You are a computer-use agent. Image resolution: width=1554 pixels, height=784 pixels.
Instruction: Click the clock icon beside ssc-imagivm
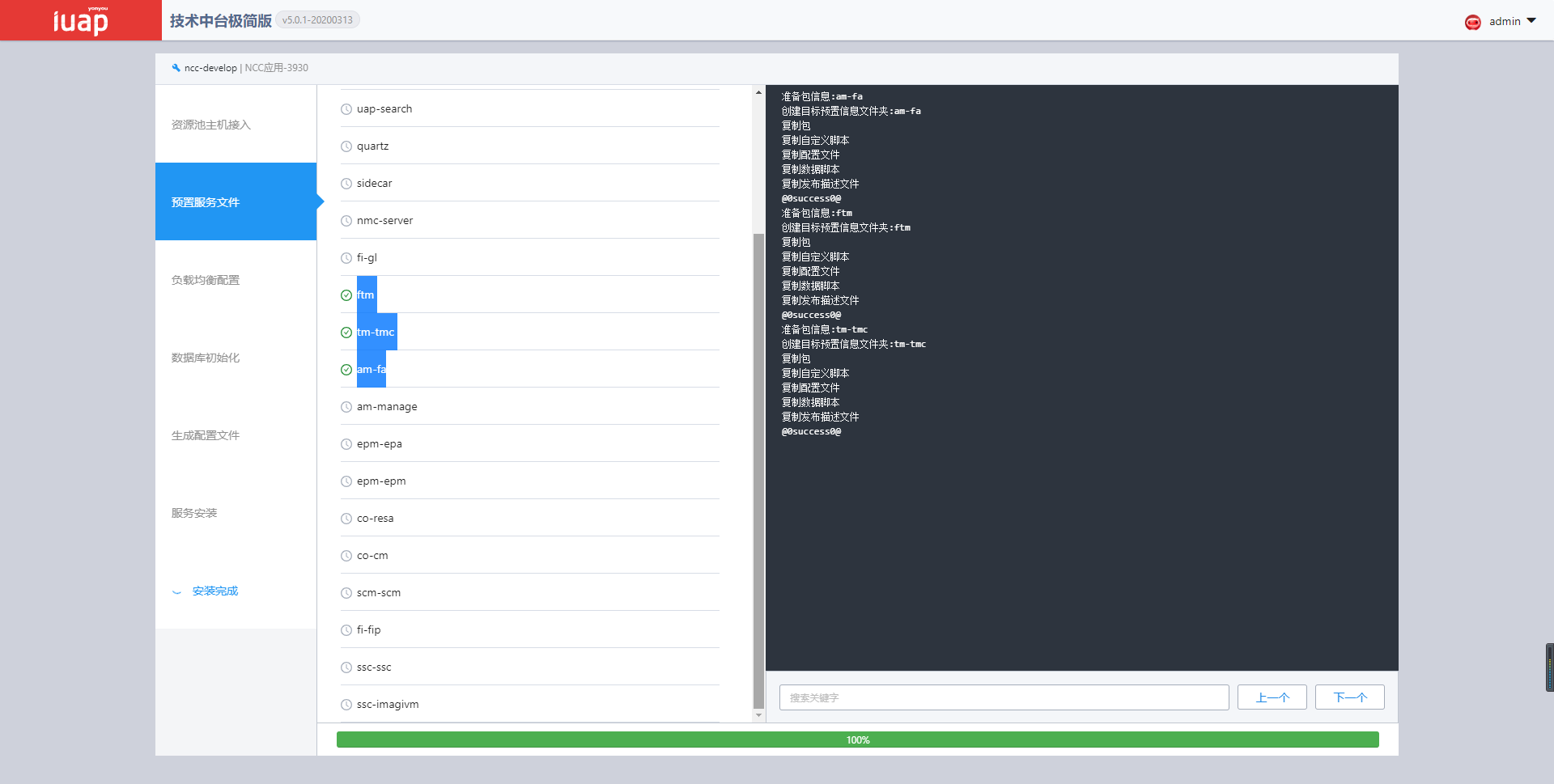(346, 705)
